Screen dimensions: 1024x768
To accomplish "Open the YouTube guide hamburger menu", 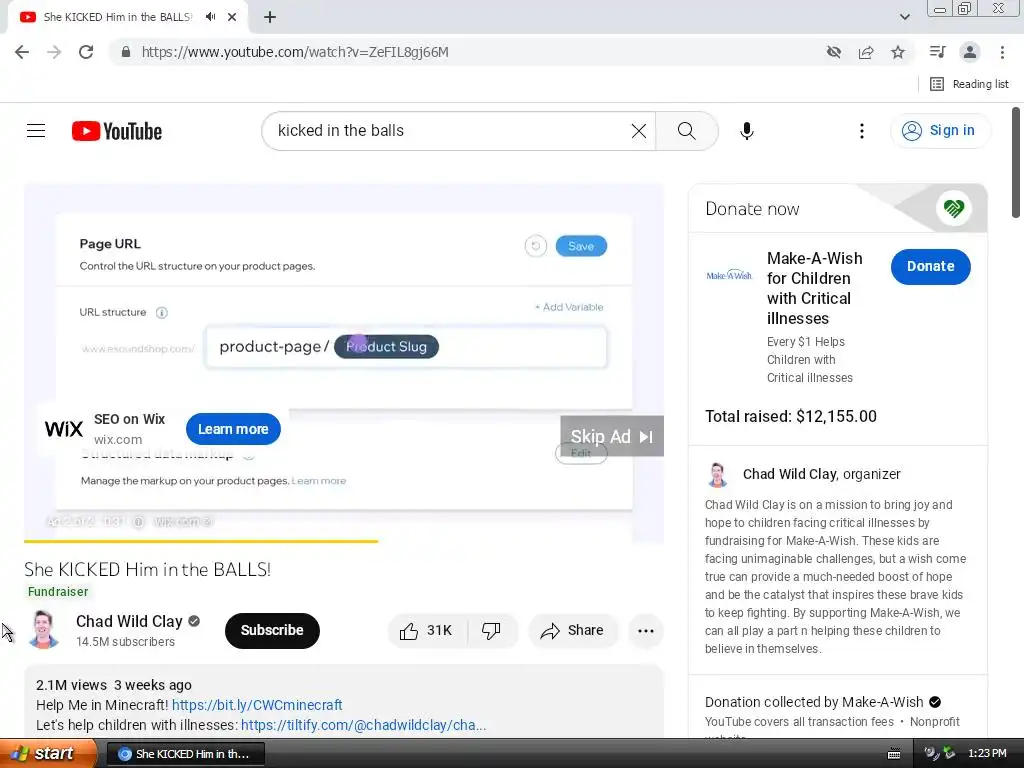I will click(36, 131).
